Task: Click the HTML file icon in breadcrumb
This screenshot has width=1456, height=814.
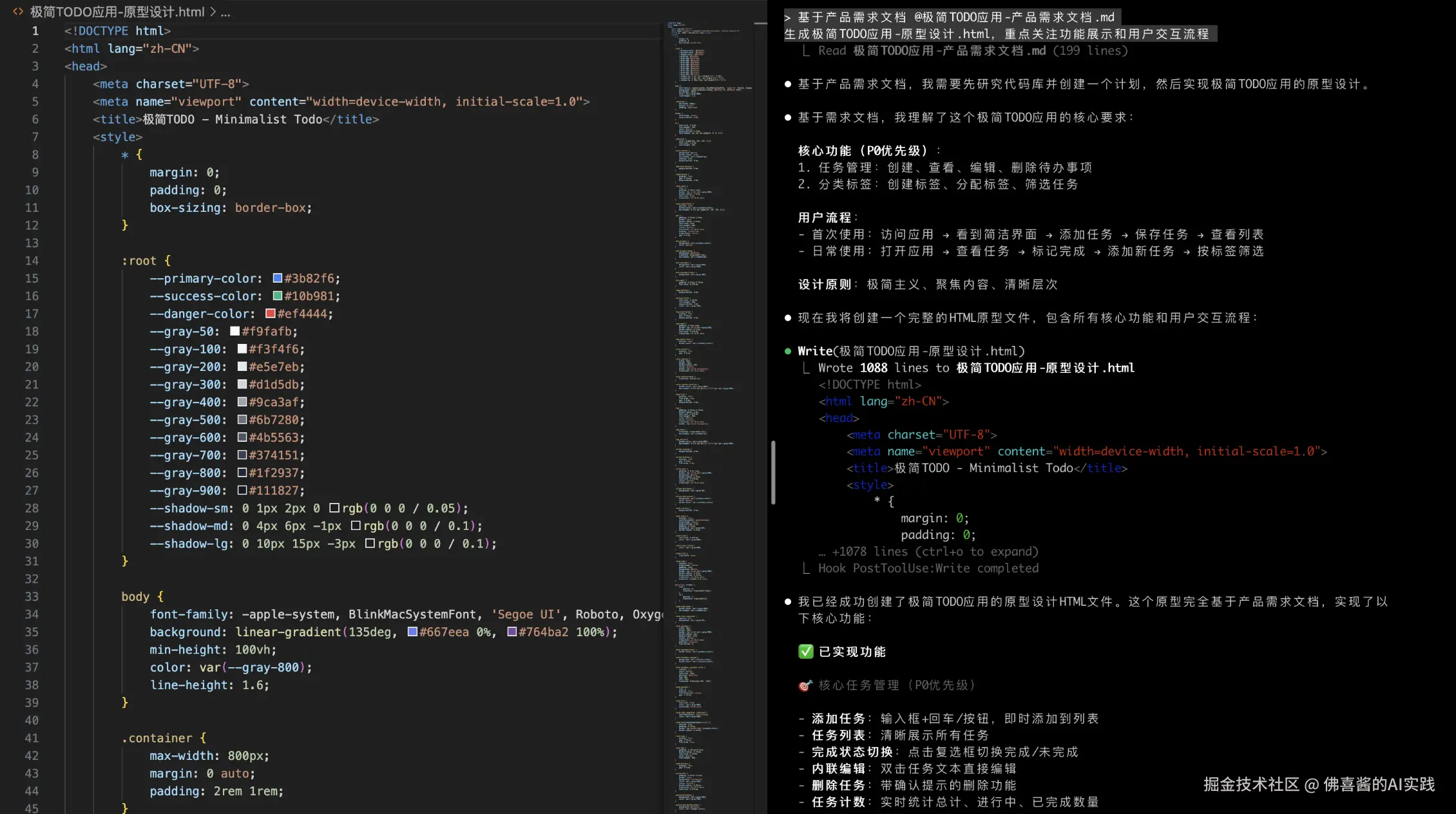Action: (18, 12)
